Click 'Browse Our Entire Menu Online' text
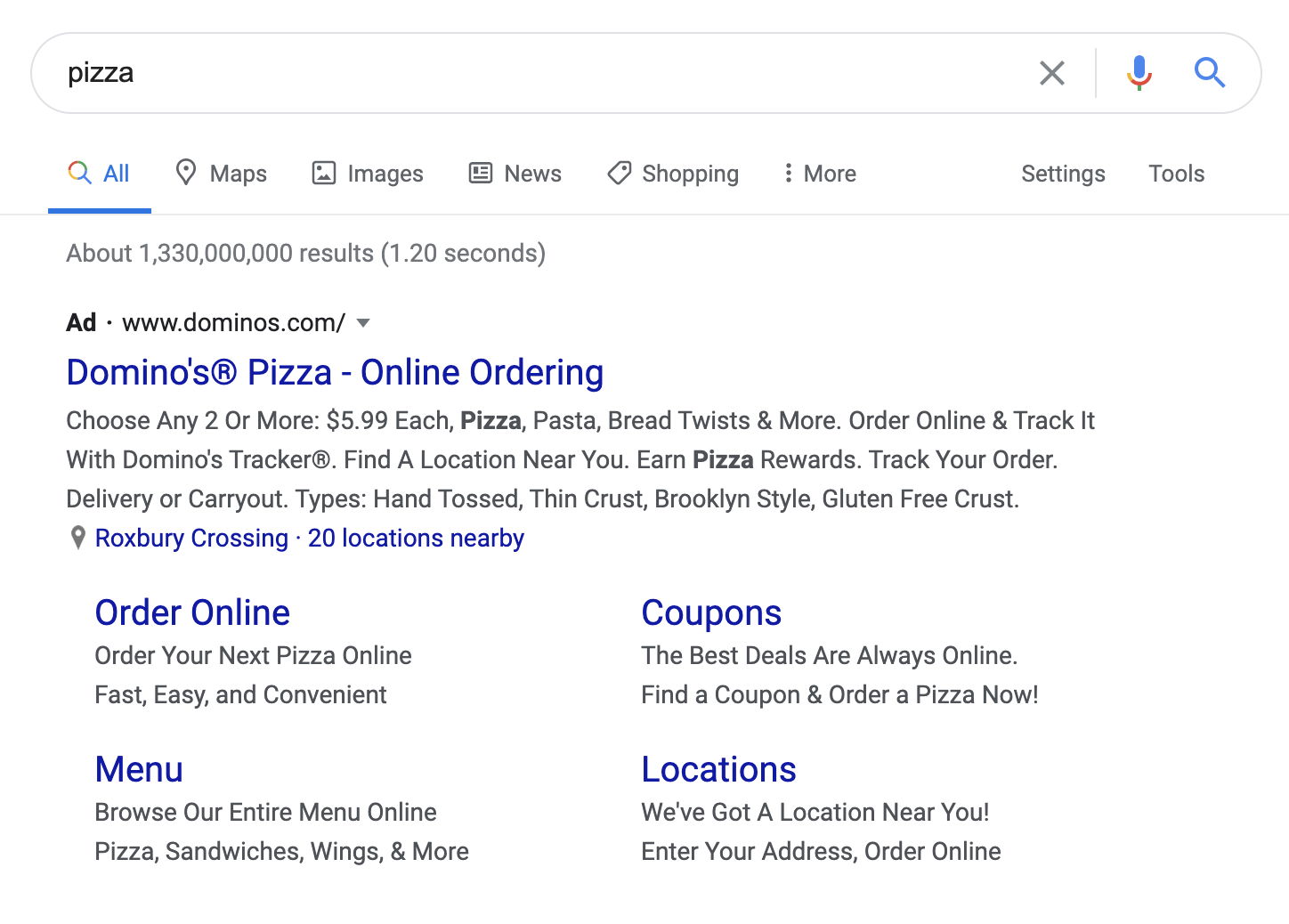 point(265,813)
